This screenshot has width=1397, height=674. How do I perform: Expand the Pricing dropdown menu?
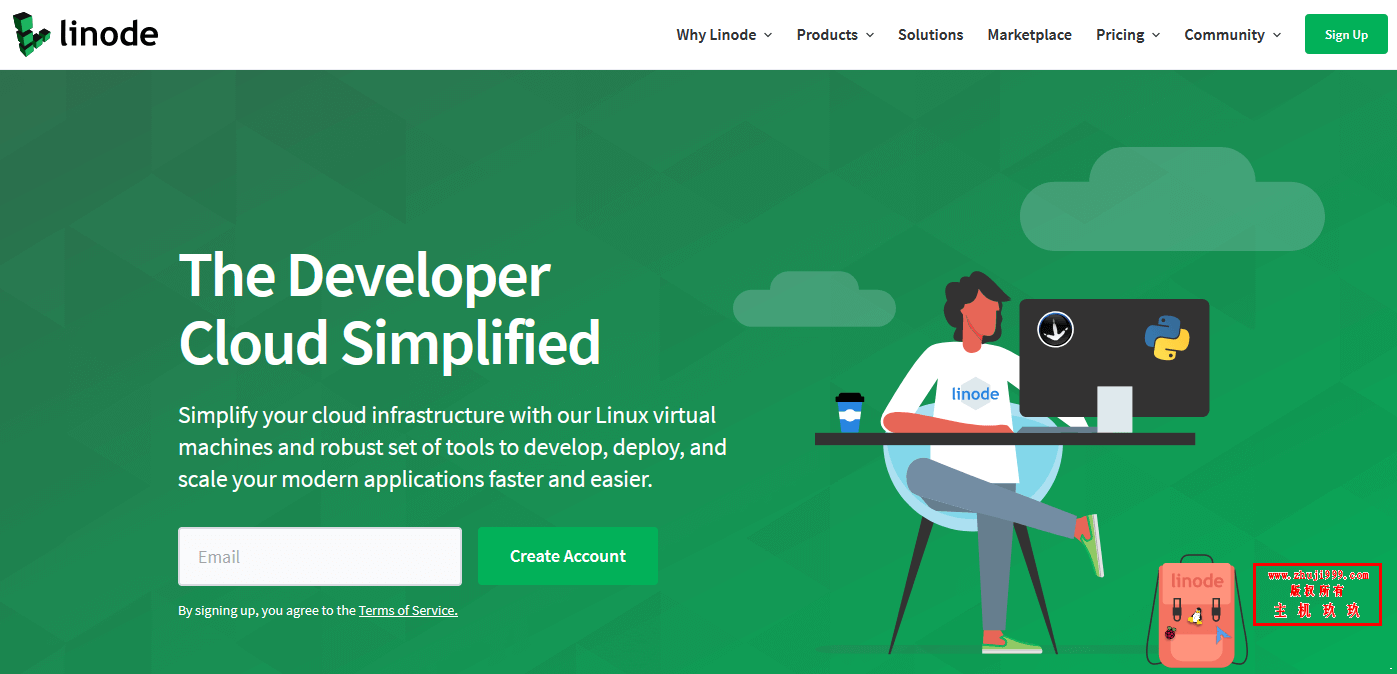[1128, 35]
